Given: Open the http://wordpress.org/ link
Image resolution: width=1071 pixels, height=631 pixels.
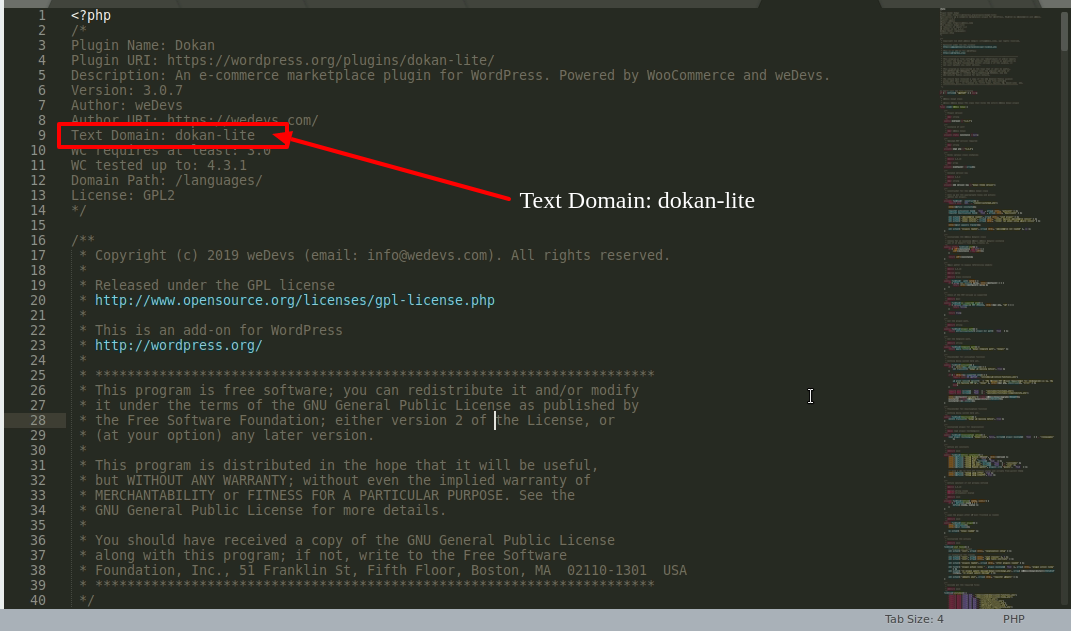Looking at the screenshot, I should click(x=178, y=346).
